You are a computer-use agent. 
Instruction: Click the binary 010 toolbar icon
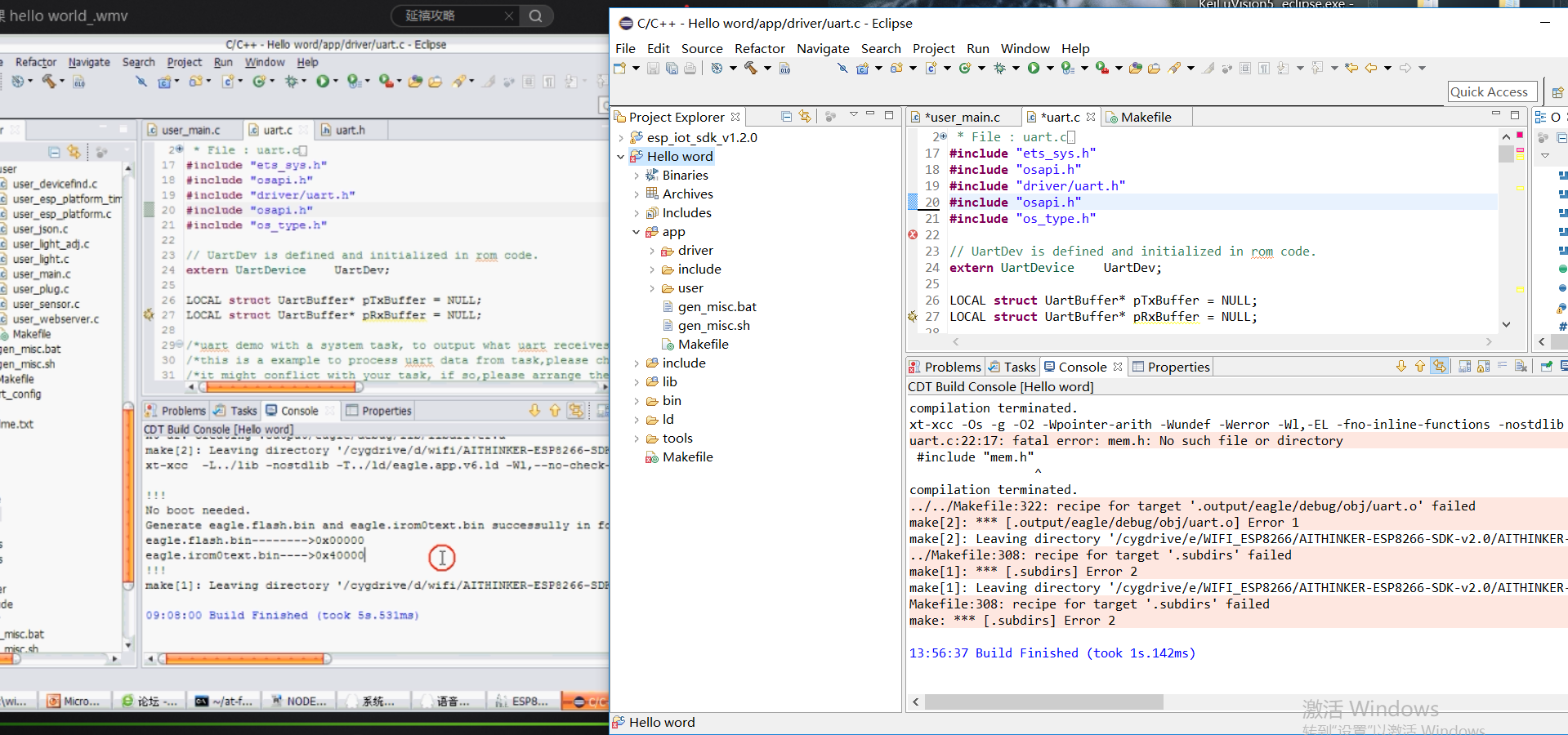point(785,69)
